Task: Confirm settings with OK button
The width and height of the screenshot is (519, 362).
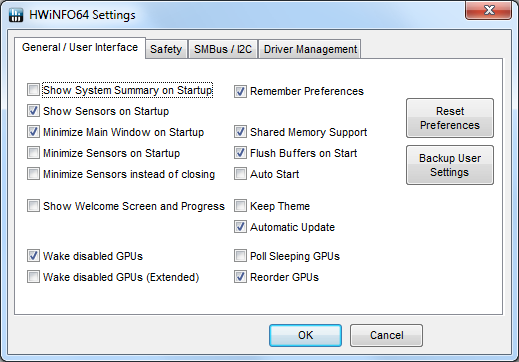Action: (x=305, y=335)
